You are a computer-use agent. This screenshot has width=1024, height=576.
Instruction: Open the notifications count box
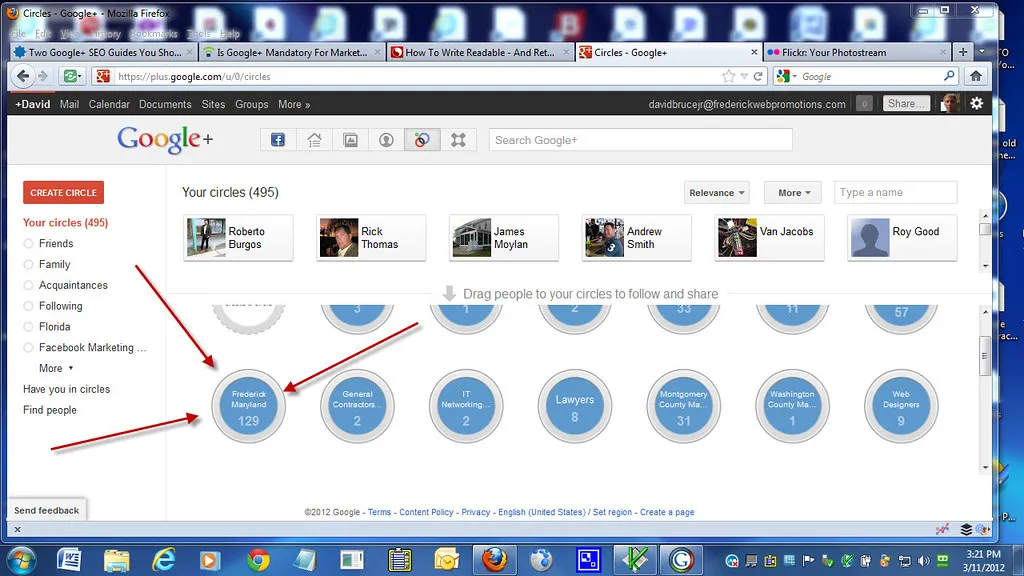click(864, 103)
